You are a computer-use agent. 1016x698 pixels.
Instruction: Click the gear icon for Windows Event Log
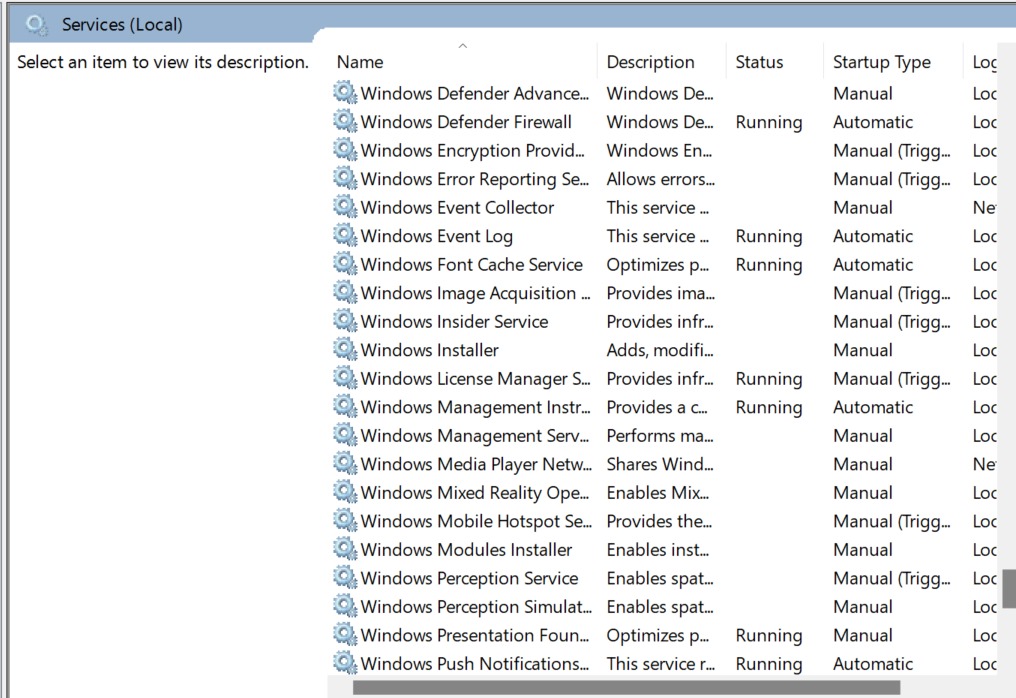click(x=345, y=236)
